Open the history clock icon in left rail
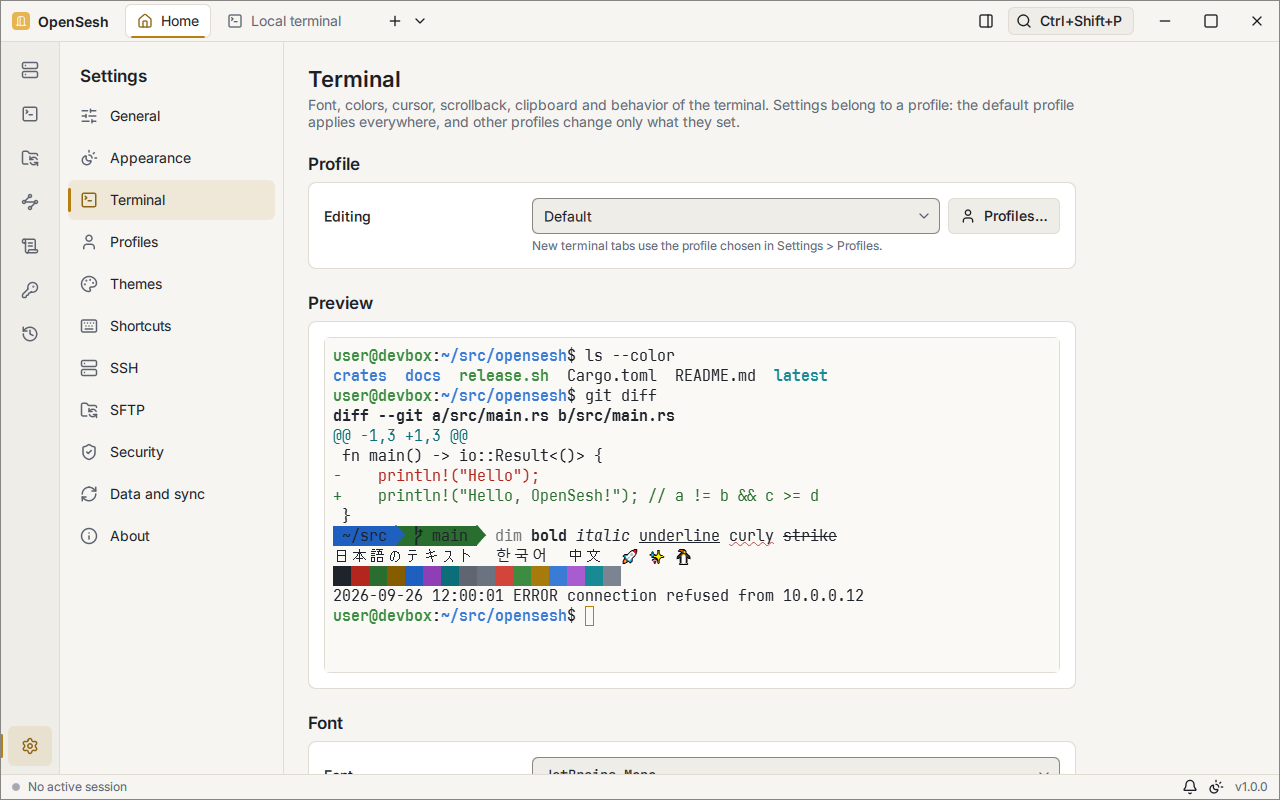The height and width of the screenshot is (800, 1280). point(30,334)
